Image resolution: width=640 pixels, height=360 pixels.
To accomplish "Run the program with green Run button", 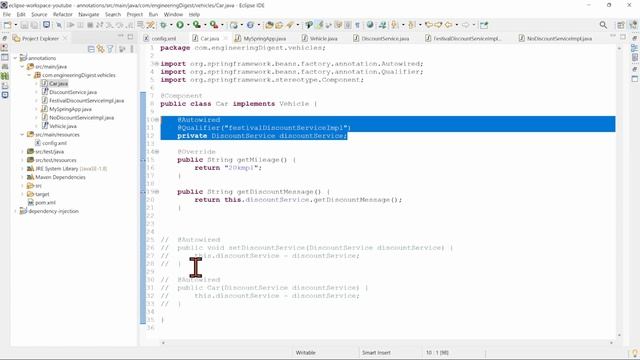I will point(180,25).
